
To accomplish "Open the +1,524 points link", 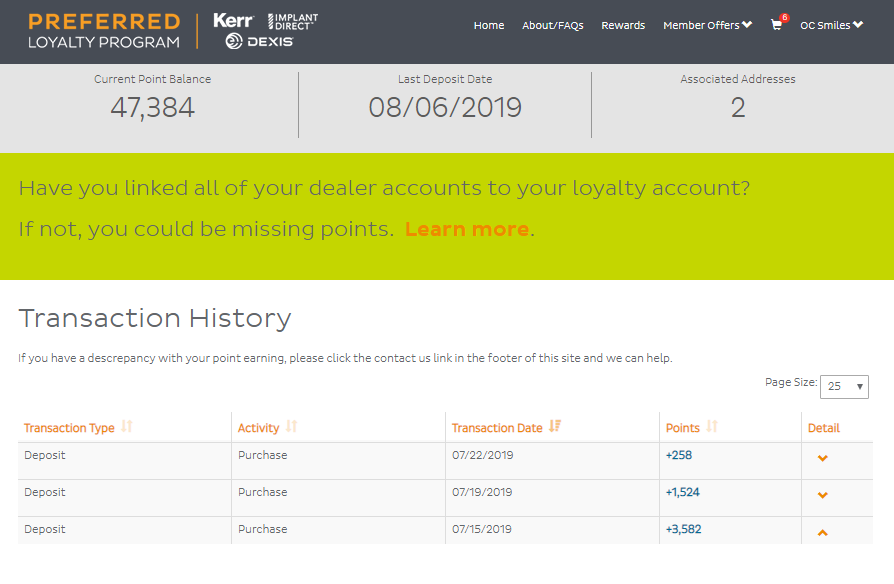I will pyautogui.click(x=683, y=492).
